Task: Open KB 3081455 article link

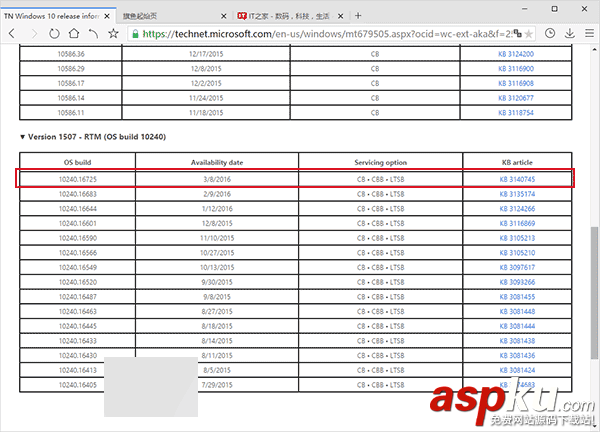Action: (517, 297)
